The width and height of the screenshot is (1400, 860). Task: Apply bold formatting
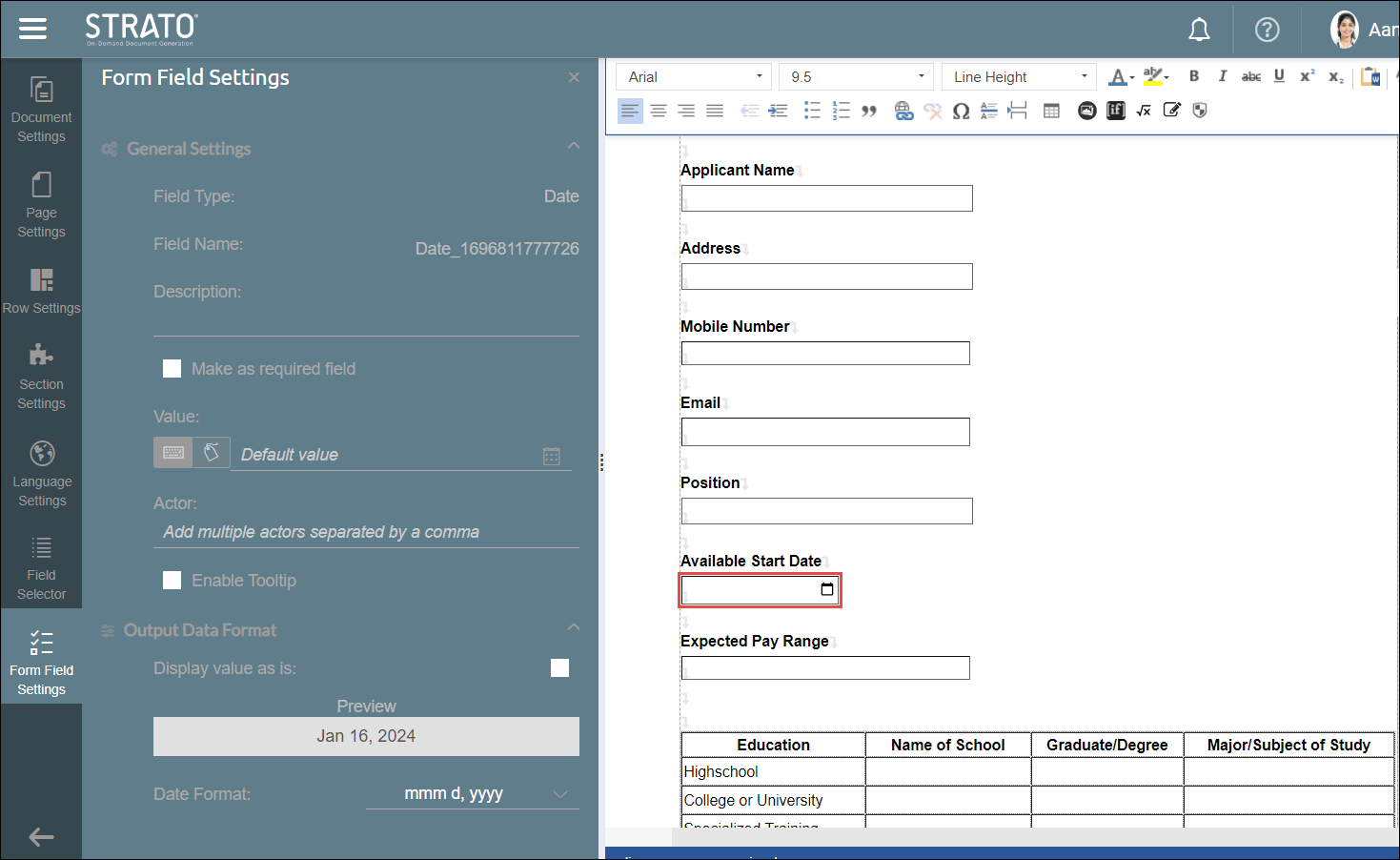[x=1194, y=76]
